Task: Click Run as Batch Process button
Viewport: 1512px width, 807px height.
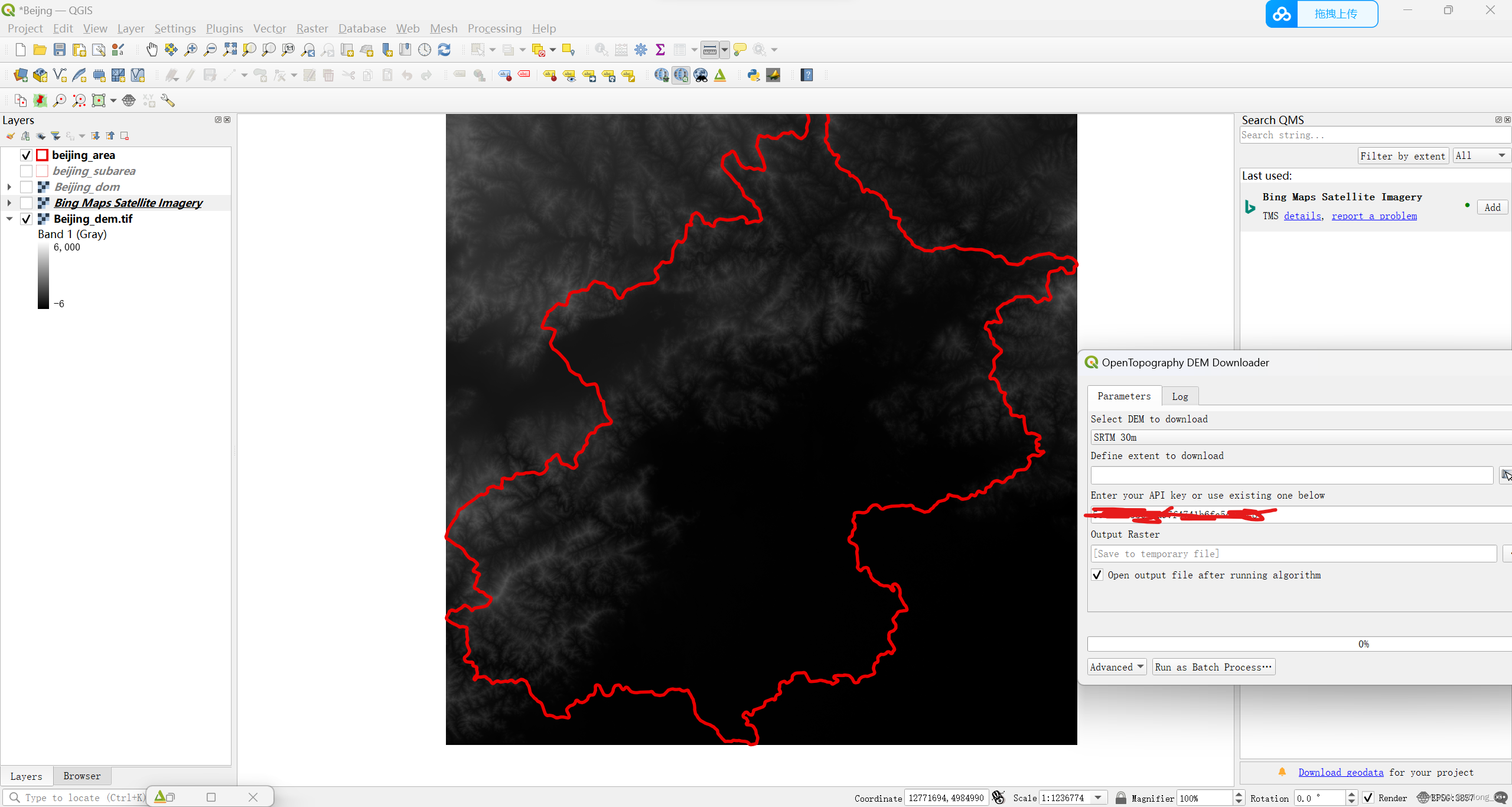Action: (1213, 667)
